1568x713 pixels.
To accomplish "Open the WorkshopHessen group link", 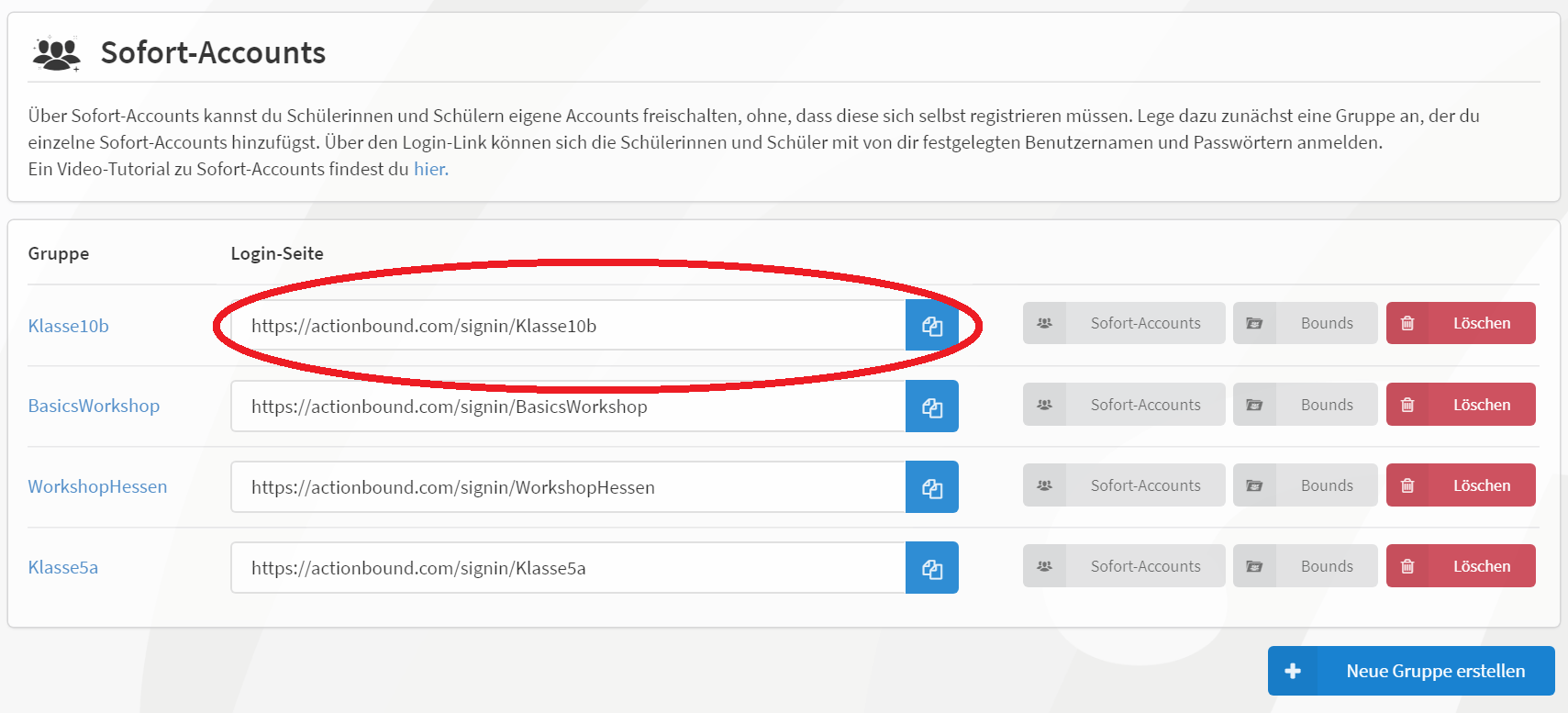I will [x=97, y=486].
